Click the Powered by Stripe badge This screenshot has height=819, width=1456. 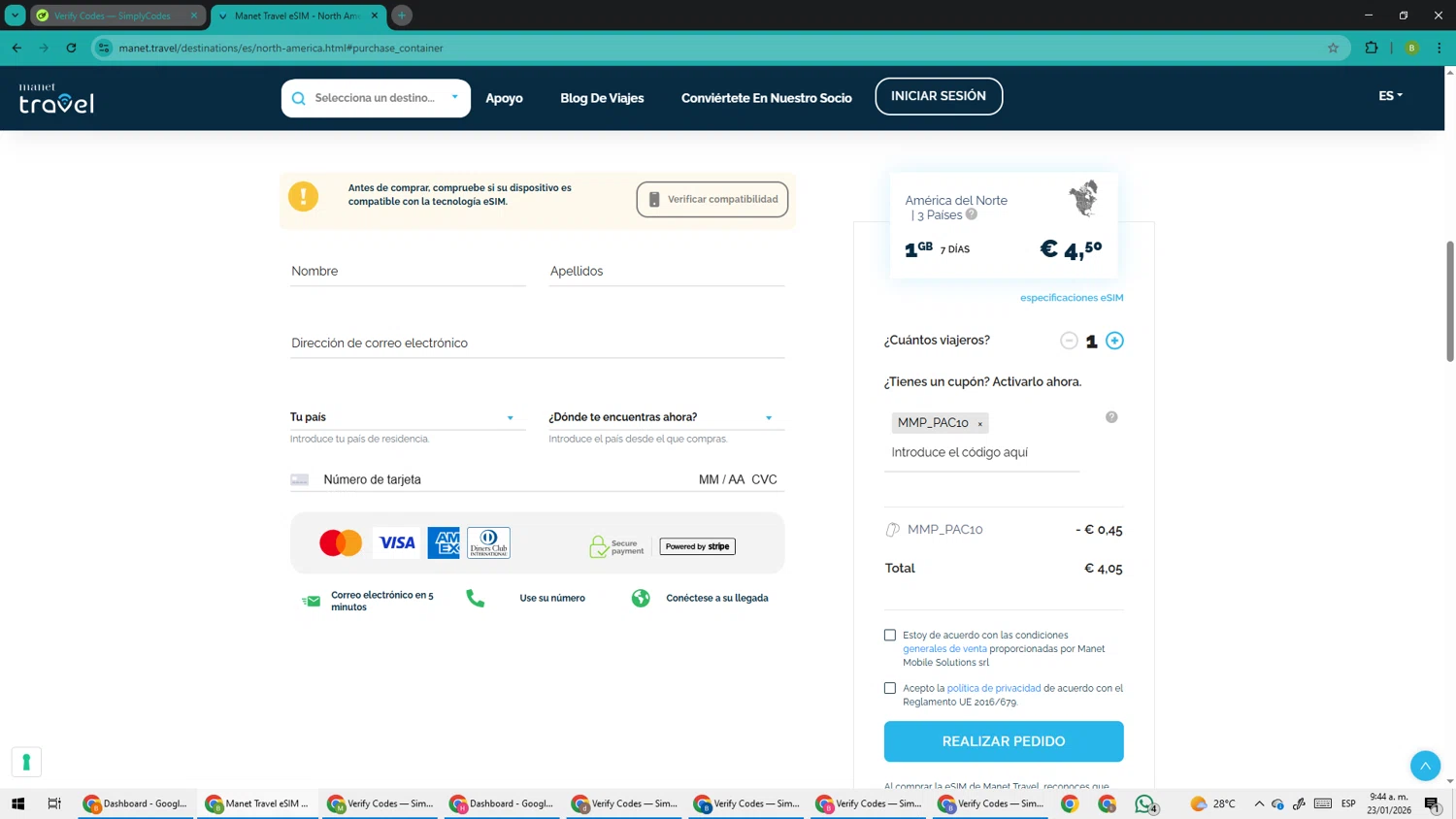click(698, 546)
